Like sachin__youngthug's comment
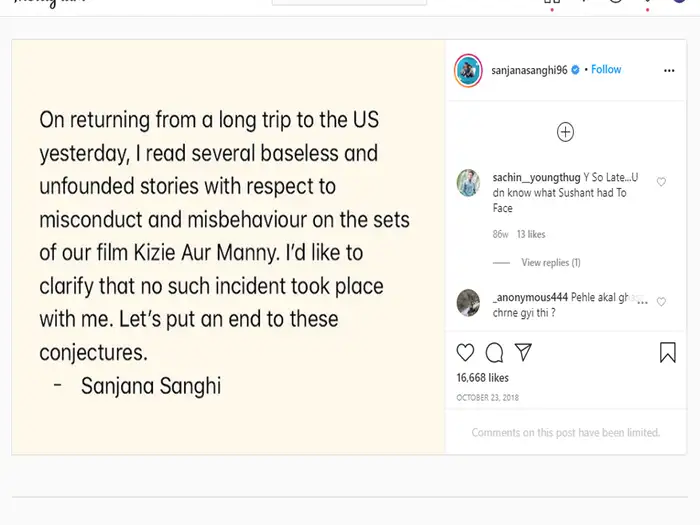 tap(661, 182)
